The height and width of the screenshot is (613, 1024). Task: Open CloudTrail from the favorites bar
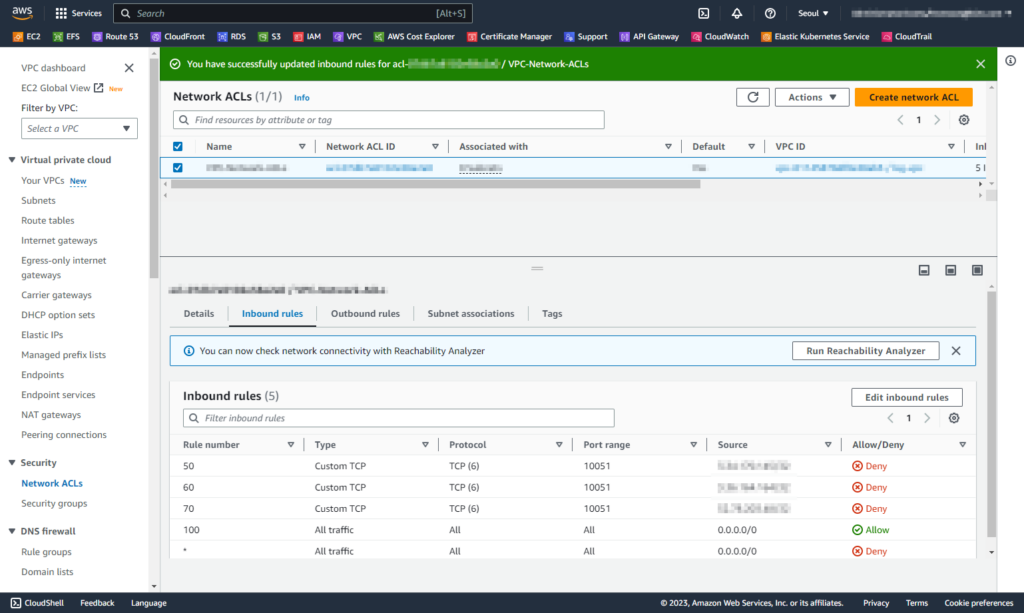coord(906,37)
